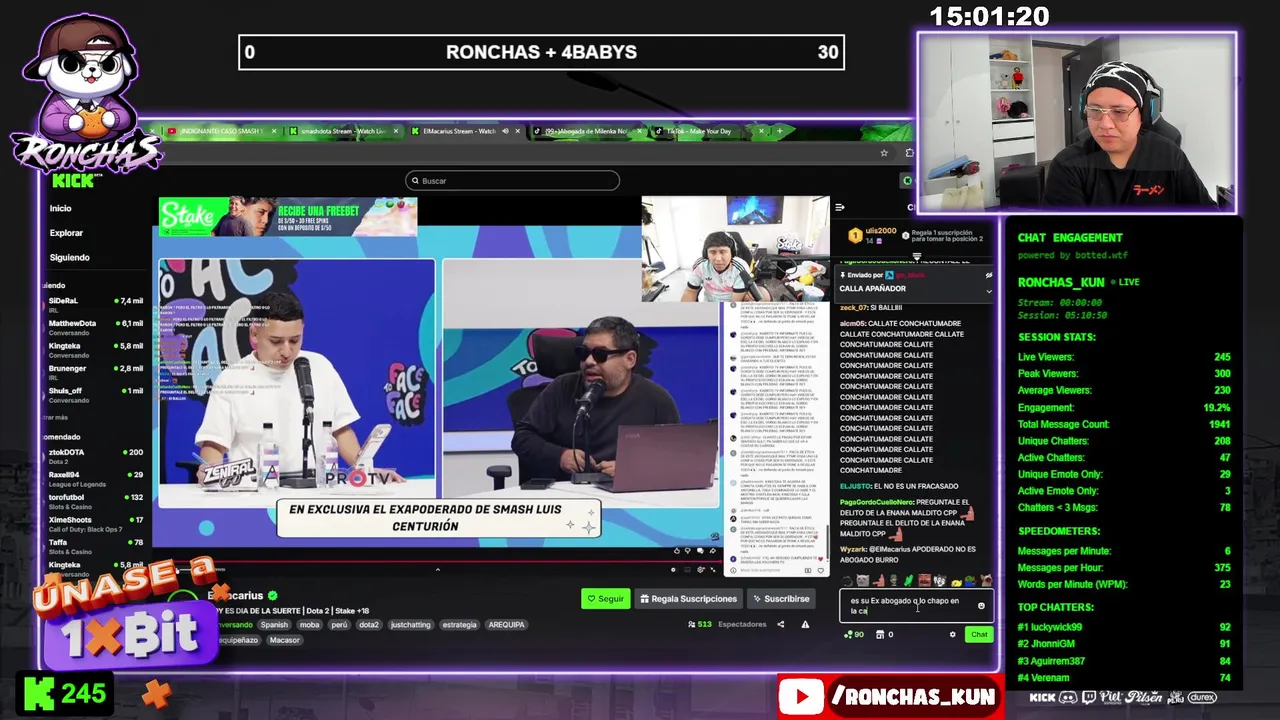This screenshot has width=1280, height=720.
Task: Open channel points balance showing 90
Action: point(854,634)
